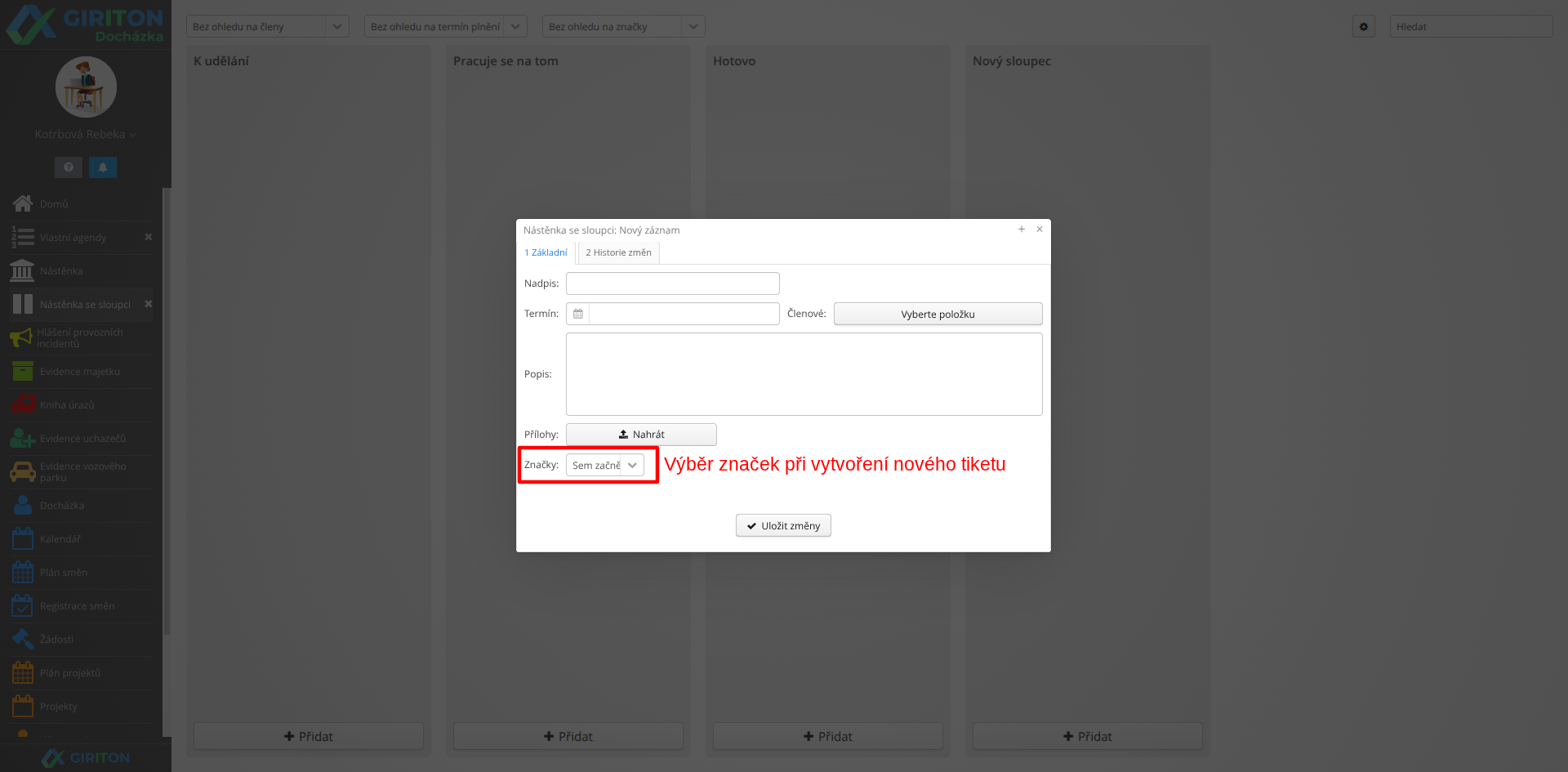
Task: Maximize dialog with the plus icon
Action: coord(1022,230)
